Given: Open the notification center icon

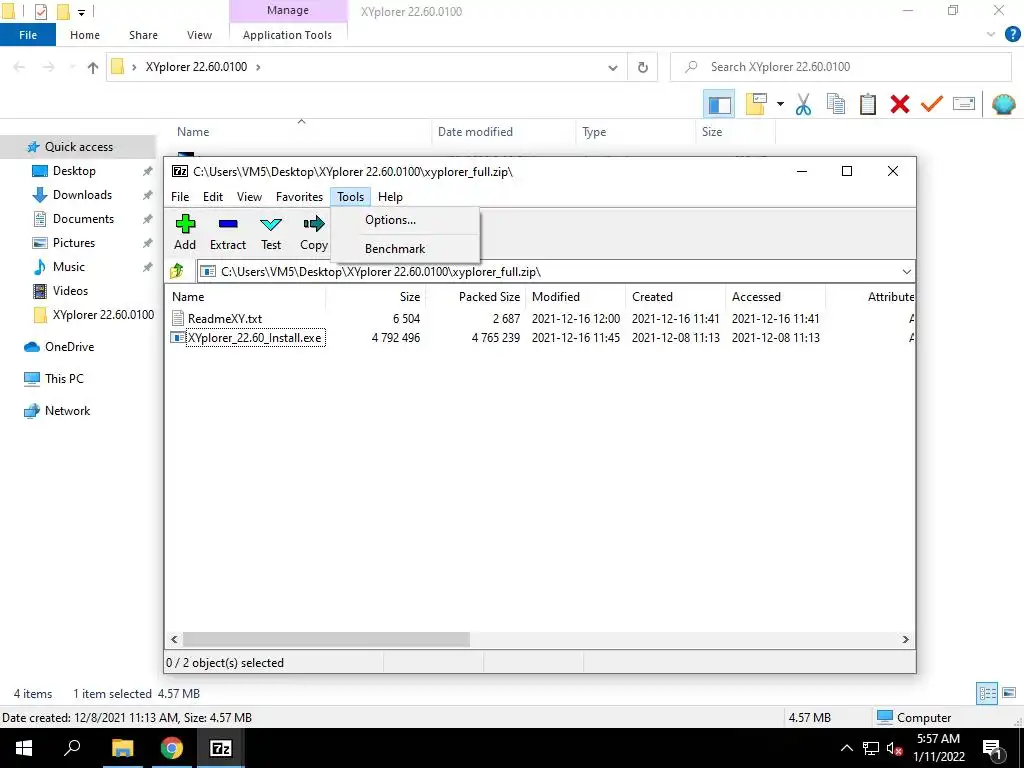Looking at the screenshot, I should [992, 748].
